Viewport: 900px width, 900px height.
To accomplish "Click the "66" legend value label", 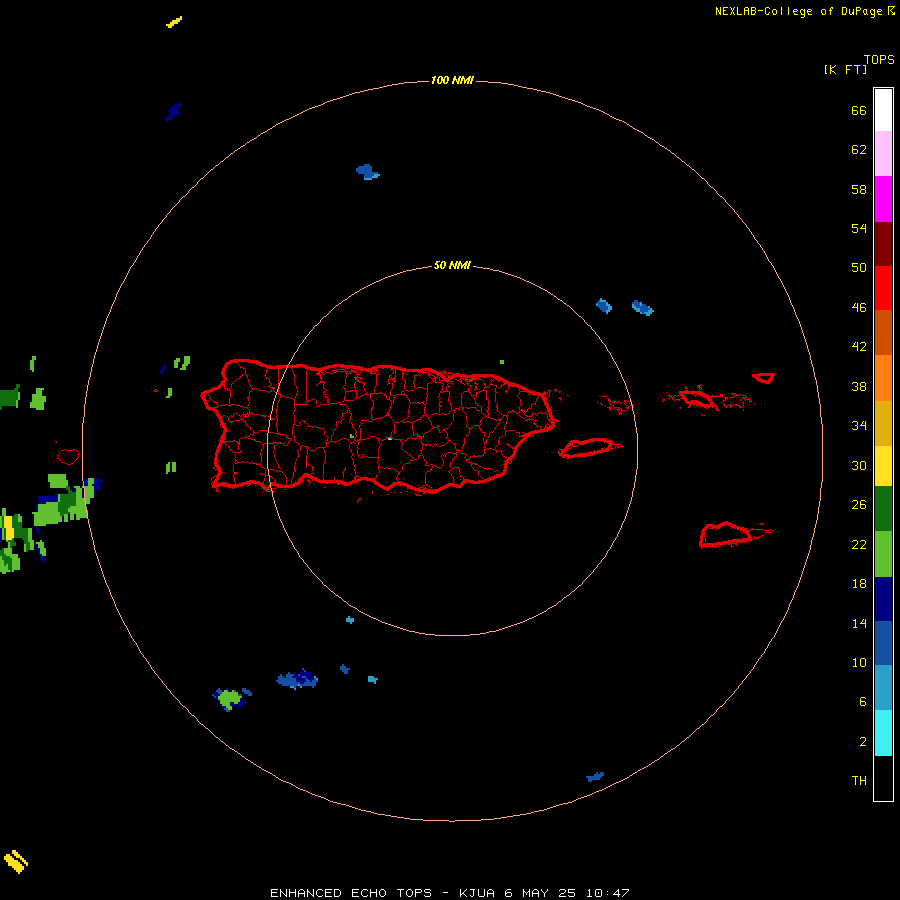I will 859,111.
